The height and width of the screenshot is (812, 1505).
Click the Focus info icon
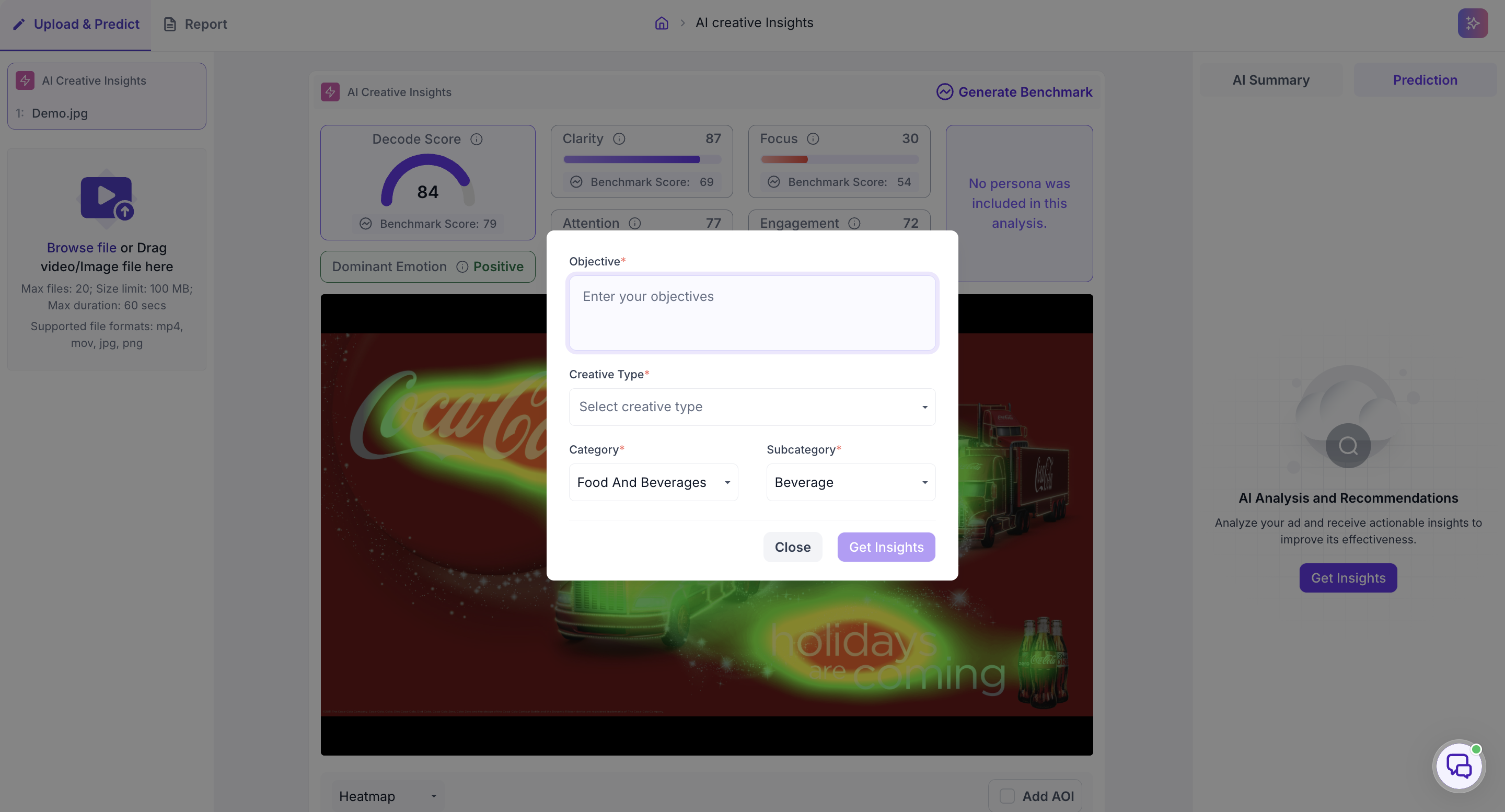[x=813, y=138]
